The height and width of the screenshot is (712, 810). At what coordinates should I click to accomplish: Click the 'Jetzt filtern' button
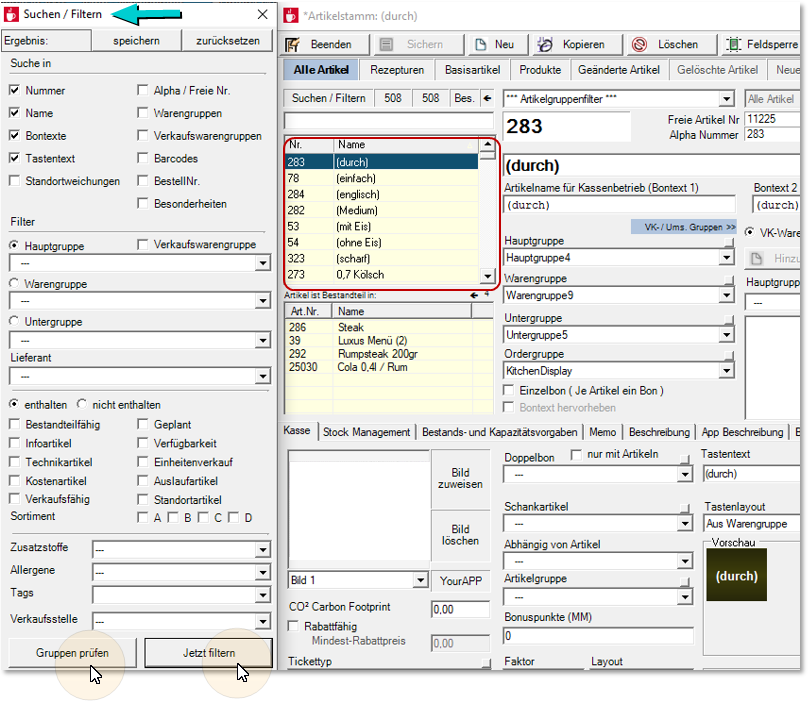(x=209, y=653)
